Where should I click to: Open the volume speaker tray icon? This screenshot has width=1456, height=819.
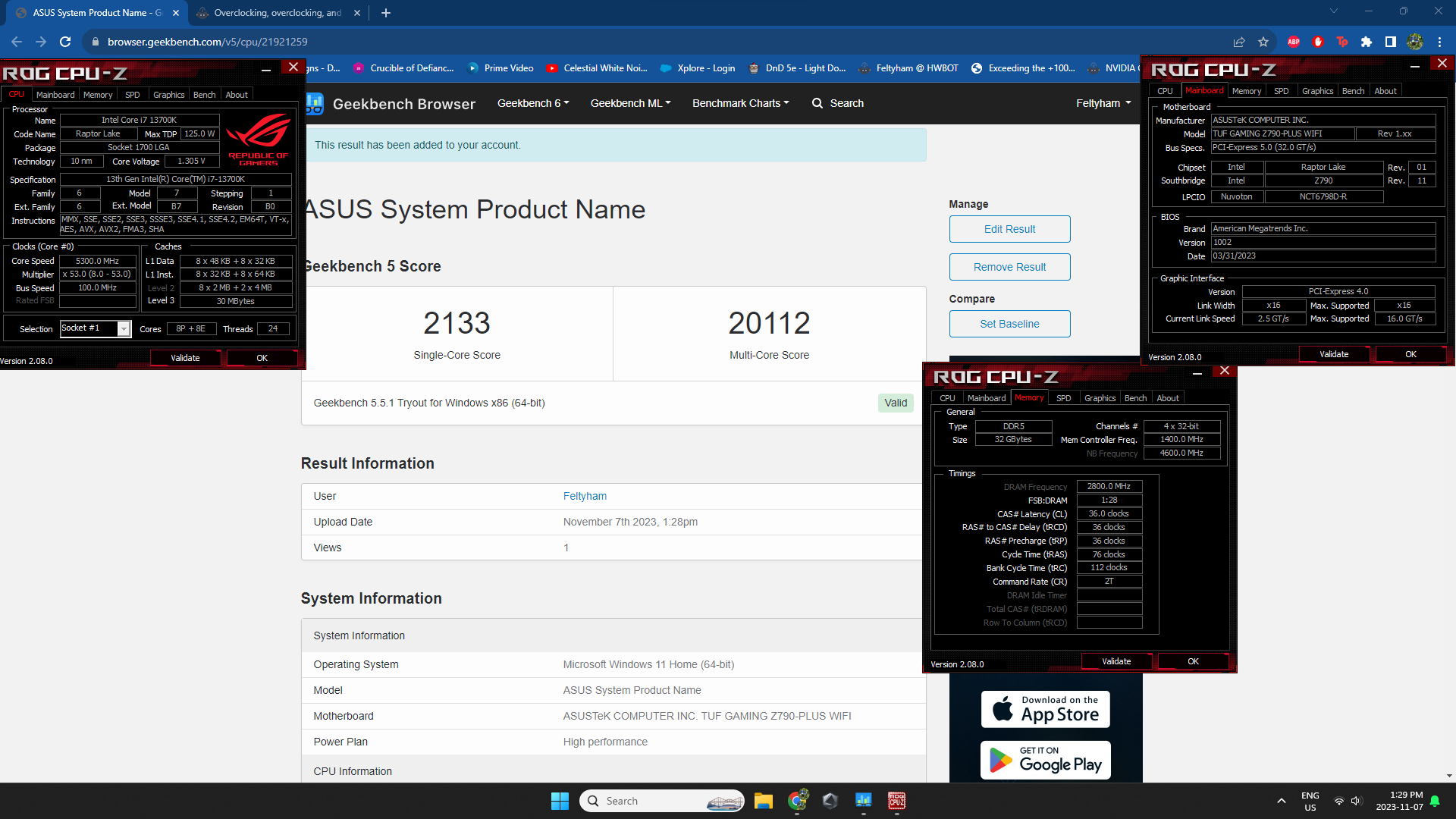click(x=1357, y=801)
